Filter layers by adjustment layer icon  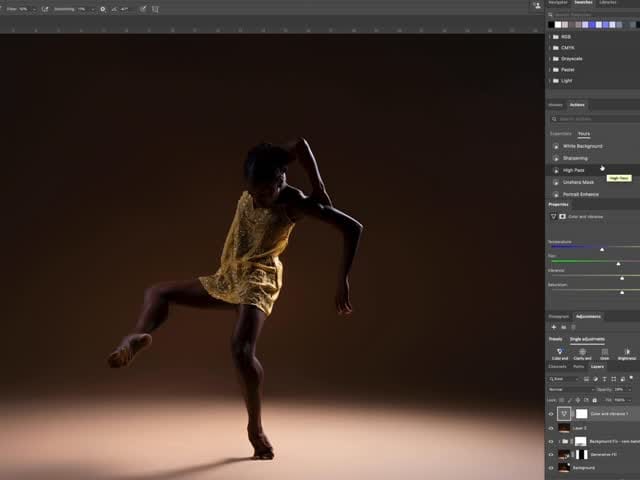point(596,379)
